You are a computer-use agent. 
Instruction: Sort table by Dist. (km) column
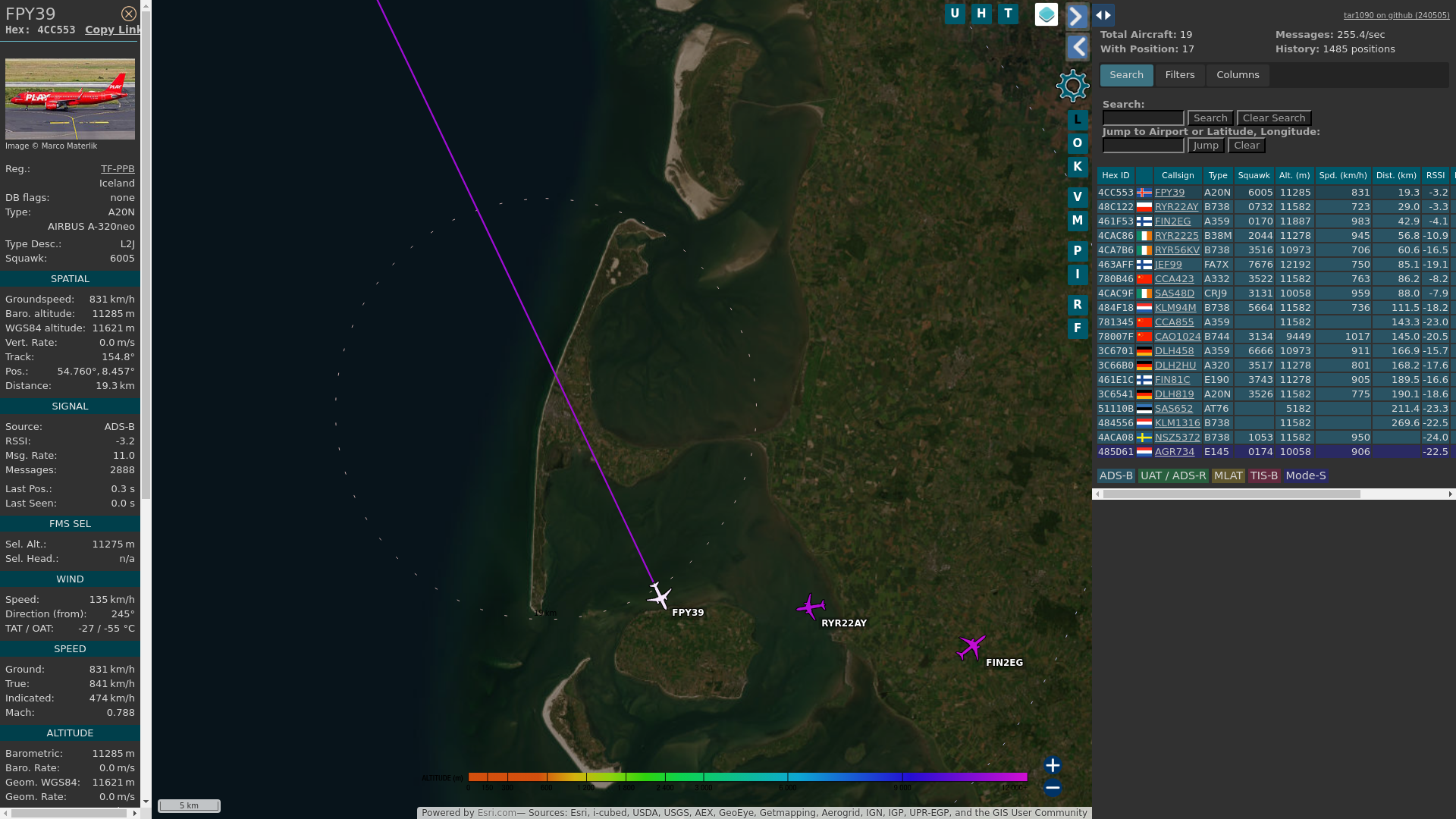tap(1397, 175)
